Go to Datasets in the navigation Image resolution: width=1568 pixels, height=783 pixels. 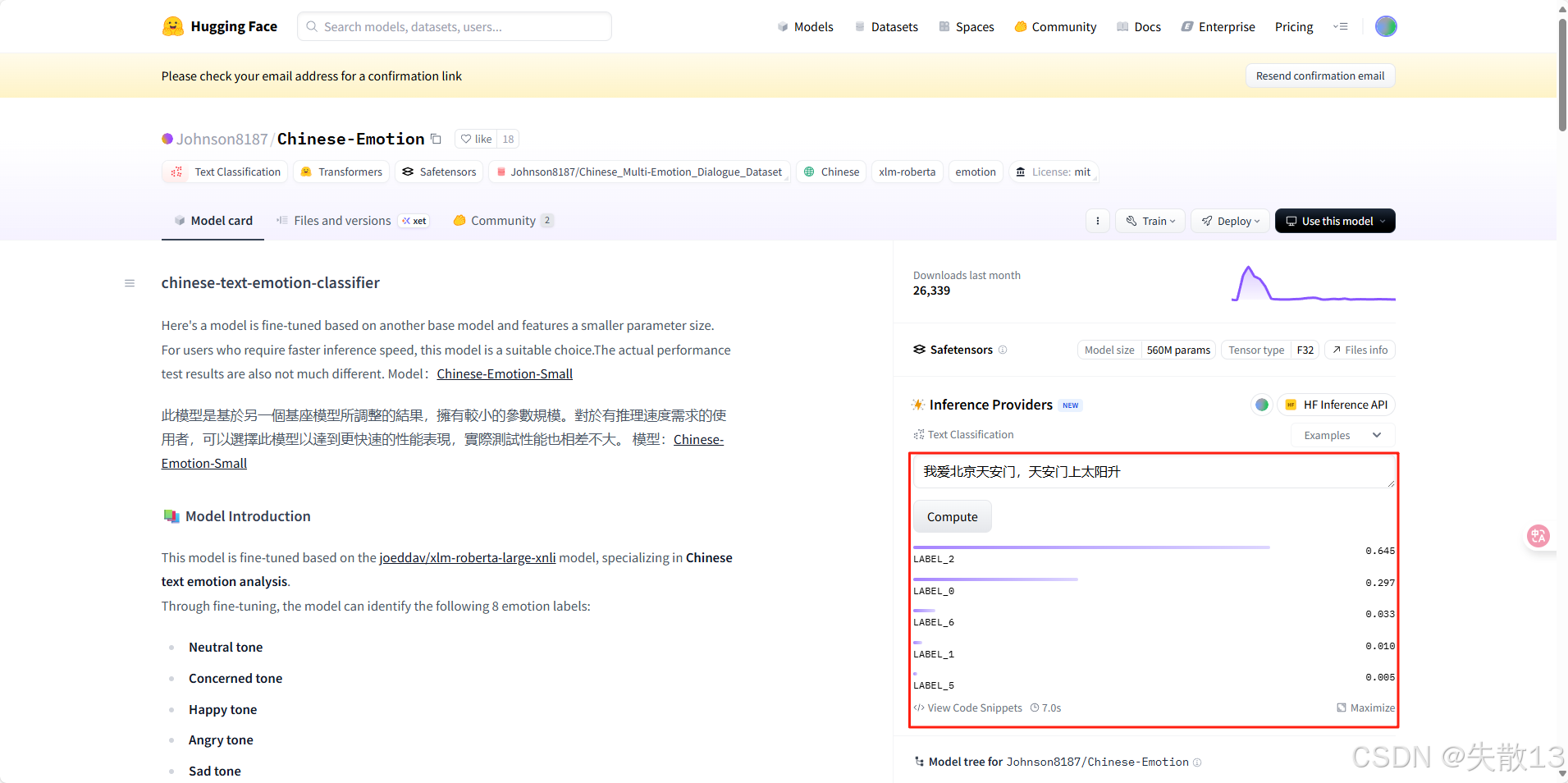tap(886, 26)
